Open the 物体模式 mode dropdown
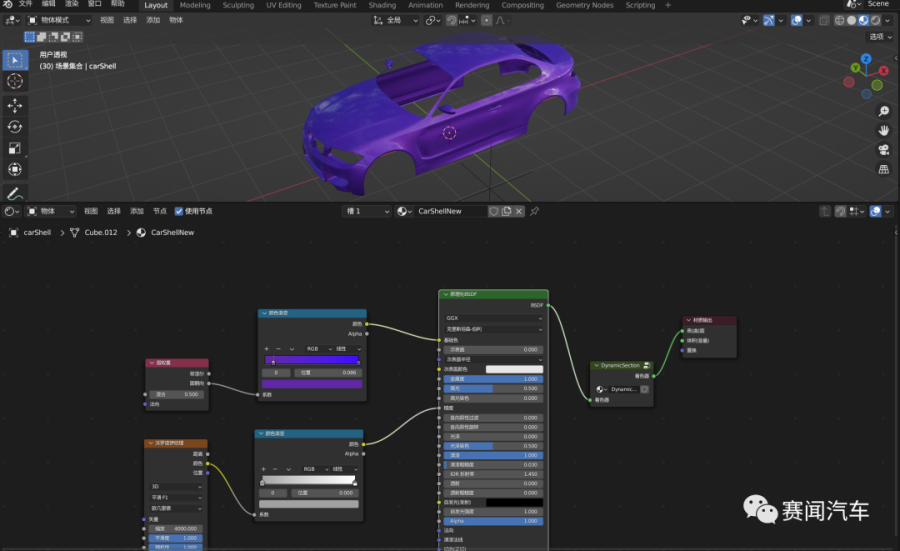The width and height of the screenshot is (900, 551). (x=58, y=20)
